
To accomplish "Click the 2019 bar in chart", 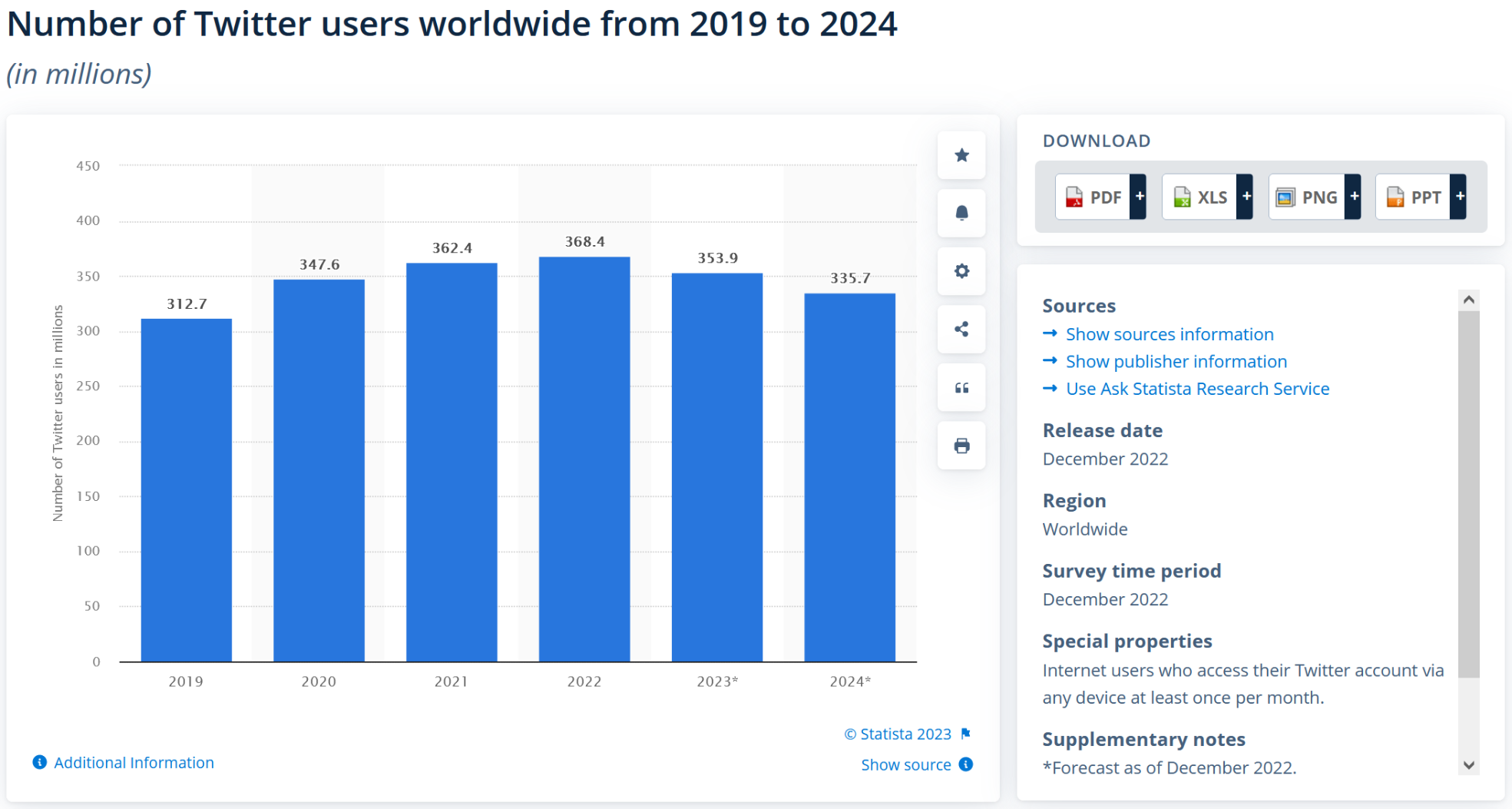I will coord(187,490).
